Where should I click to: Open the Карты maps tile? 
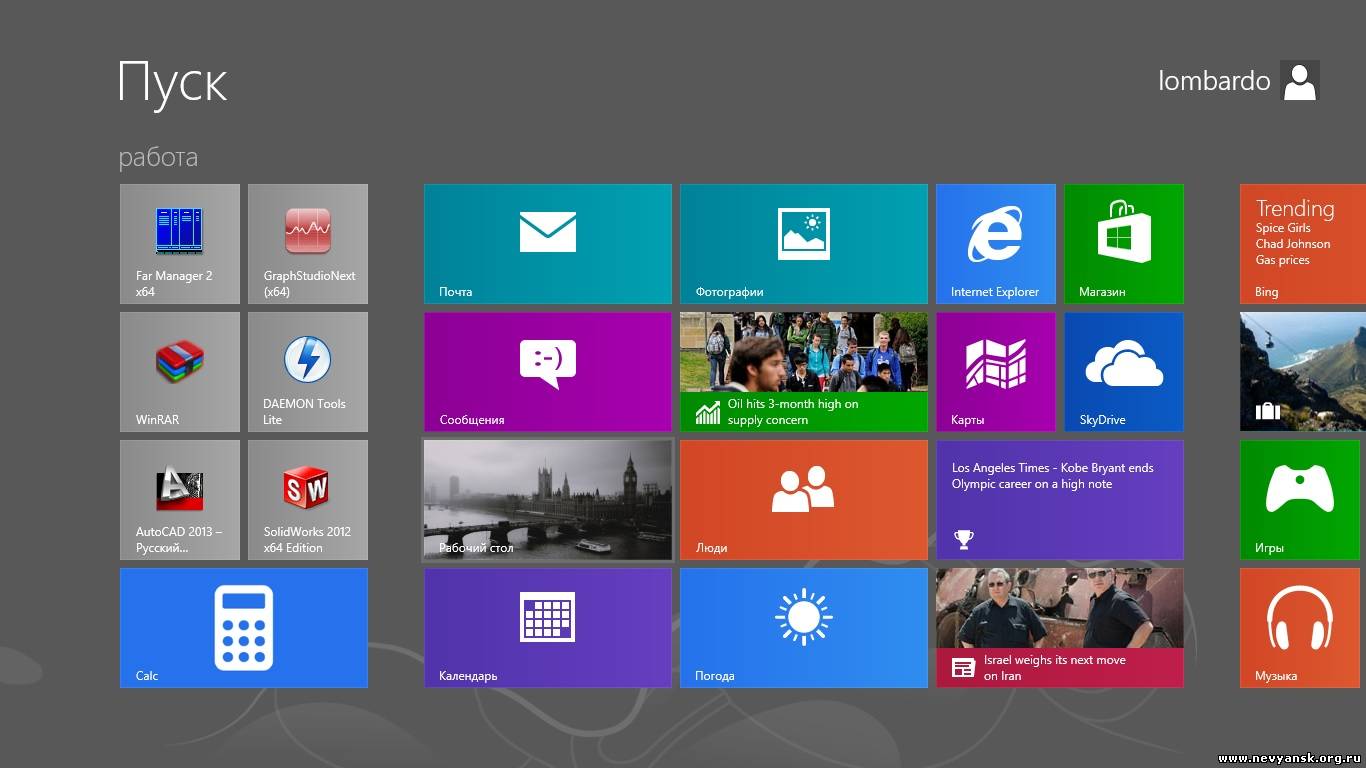pyautogui.click(x=996, y=372)
